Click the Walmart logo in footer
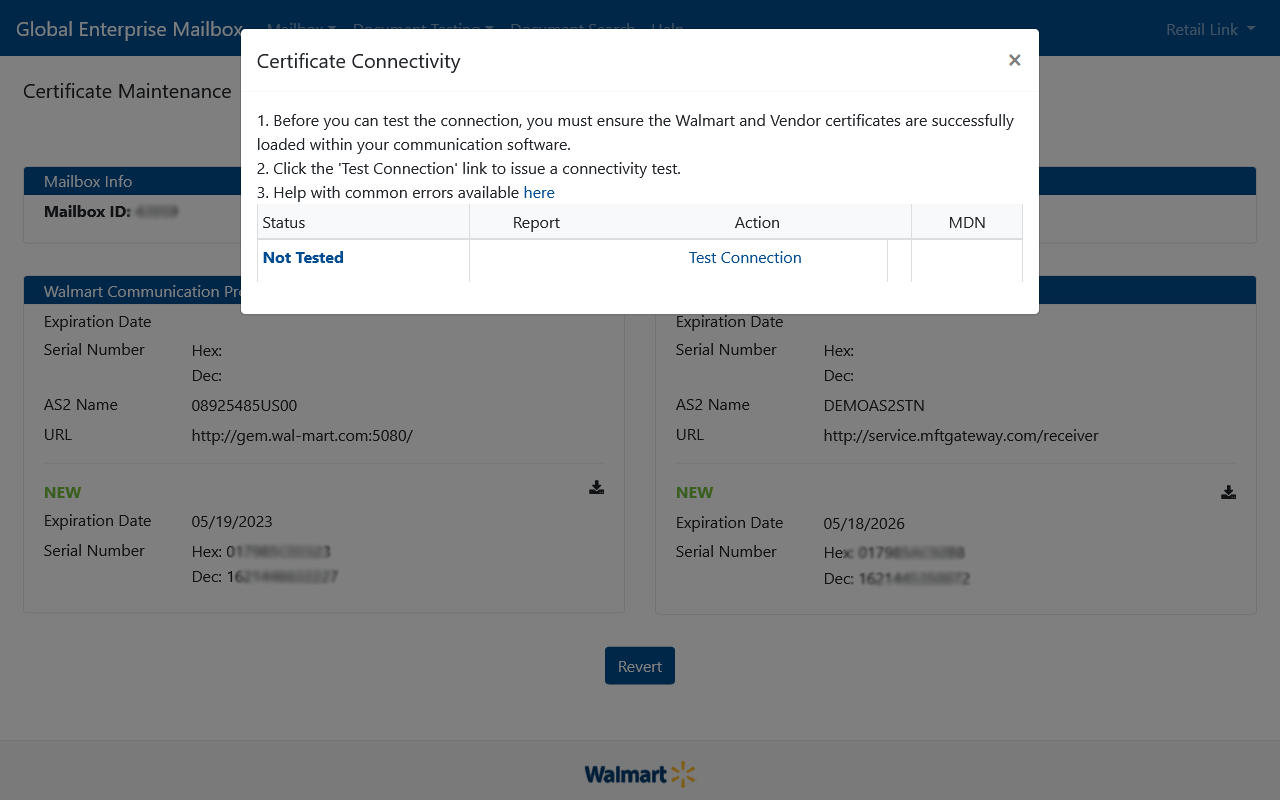Screen dimensions: 1280x800 640,774
